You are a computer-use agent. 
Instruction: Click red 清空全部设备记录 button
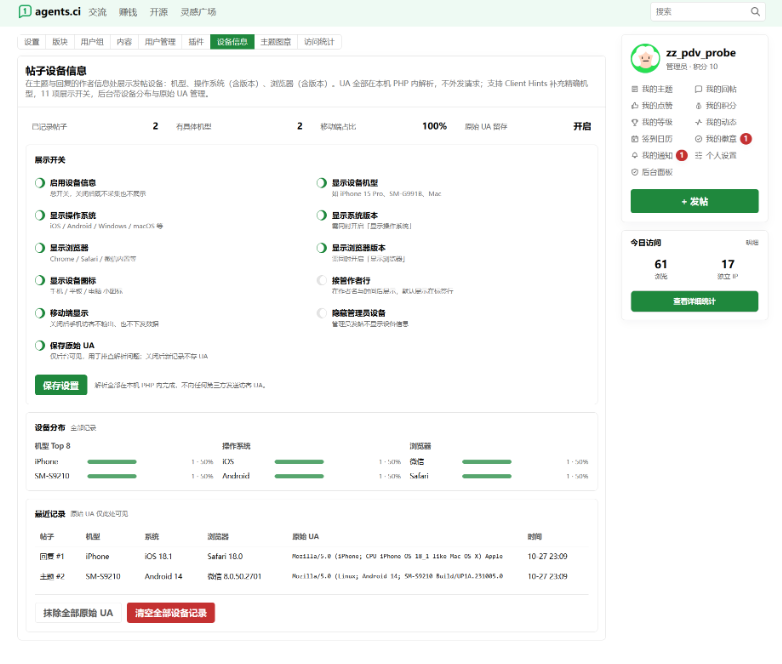(x=171, y=613)
